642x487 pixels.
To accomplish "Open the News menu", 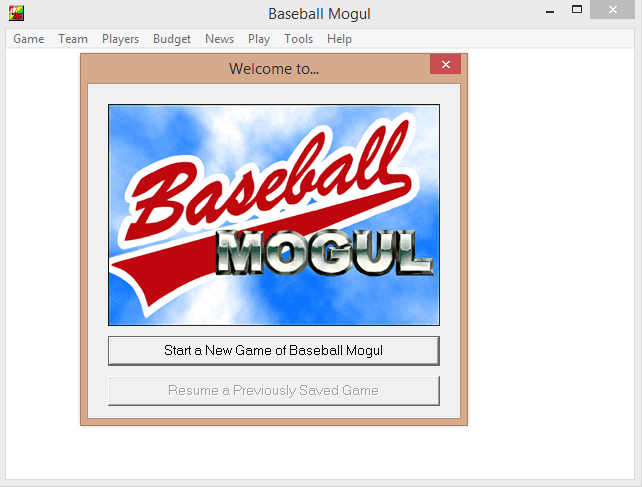I will click(219, 39).
